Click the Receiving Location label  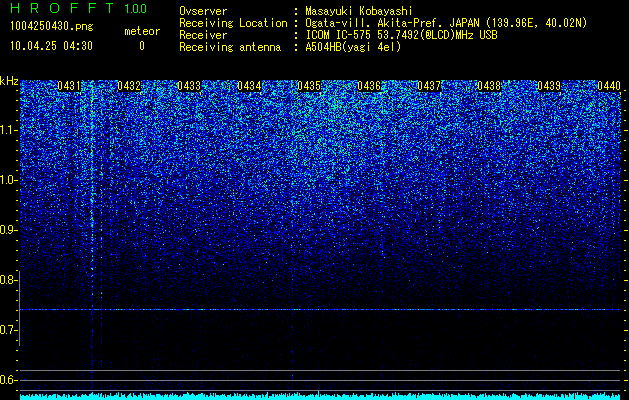coord(233,23)
